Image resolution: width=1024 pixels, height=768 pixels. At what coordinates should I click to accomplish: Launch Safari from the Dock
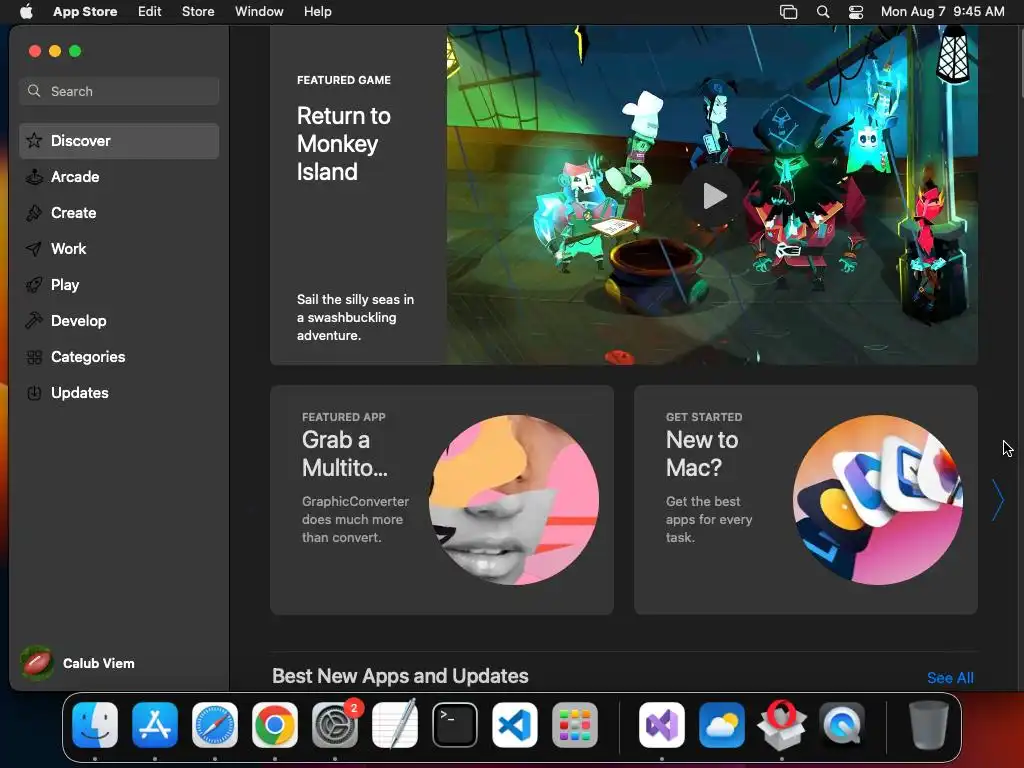pos(215,725)
